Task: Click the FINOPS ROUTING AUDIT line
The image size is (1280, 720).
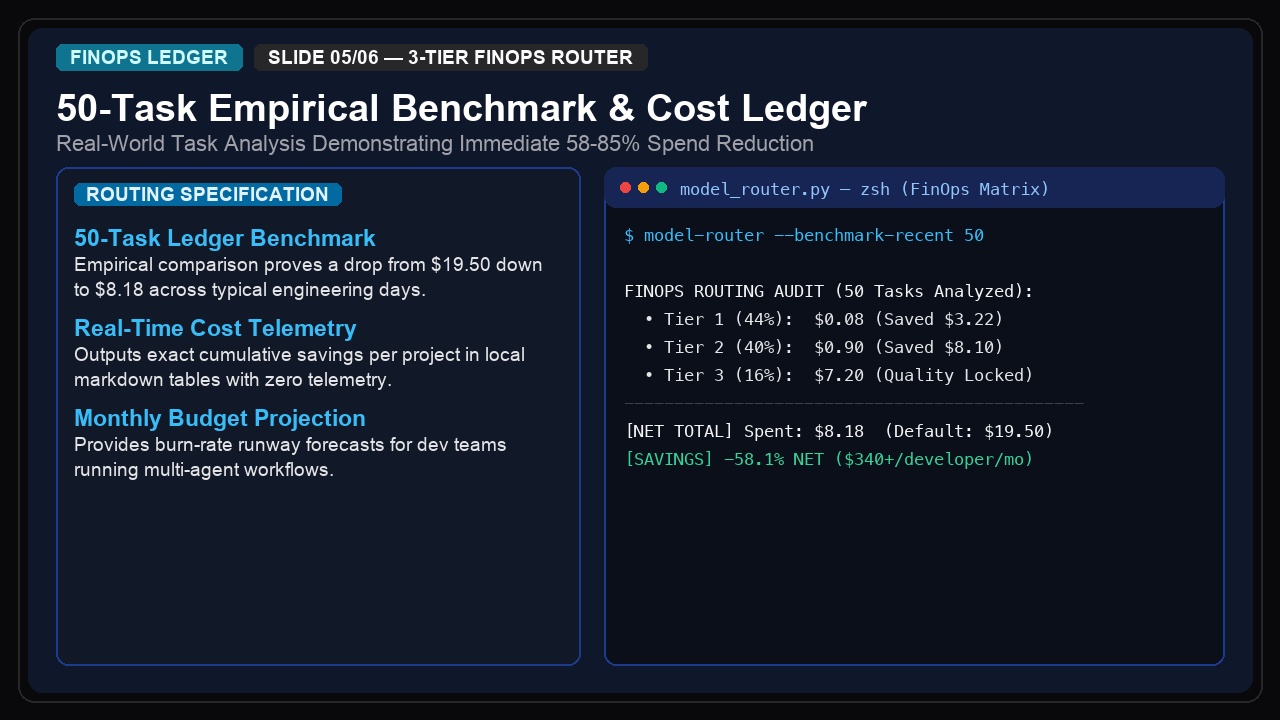Action: pos(829,291)
